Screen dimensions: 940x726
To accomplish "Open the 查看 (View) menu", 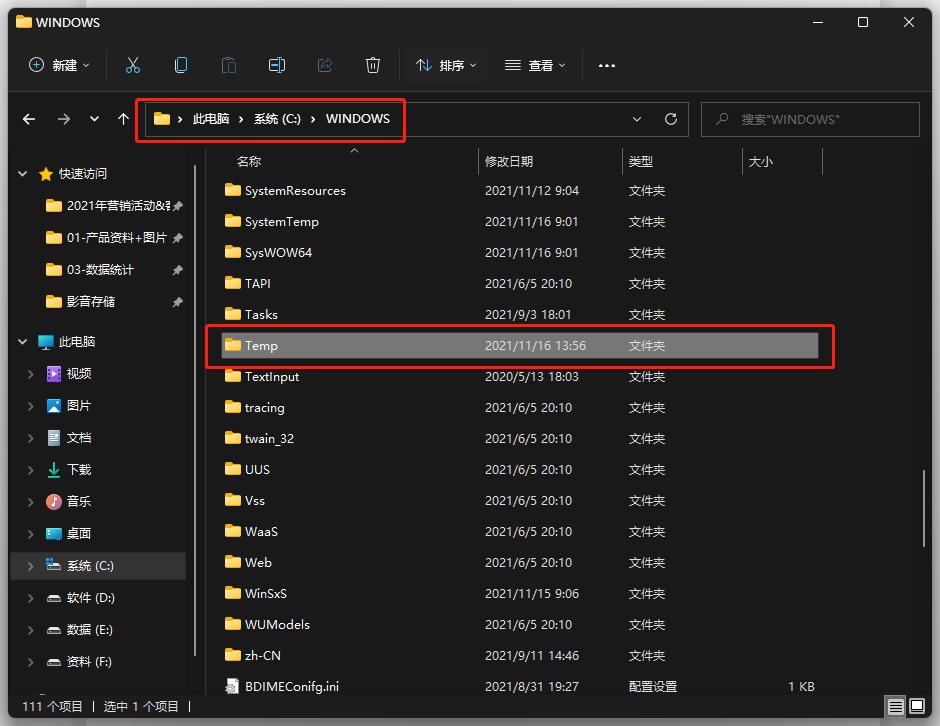I will (x=535, y=65).
